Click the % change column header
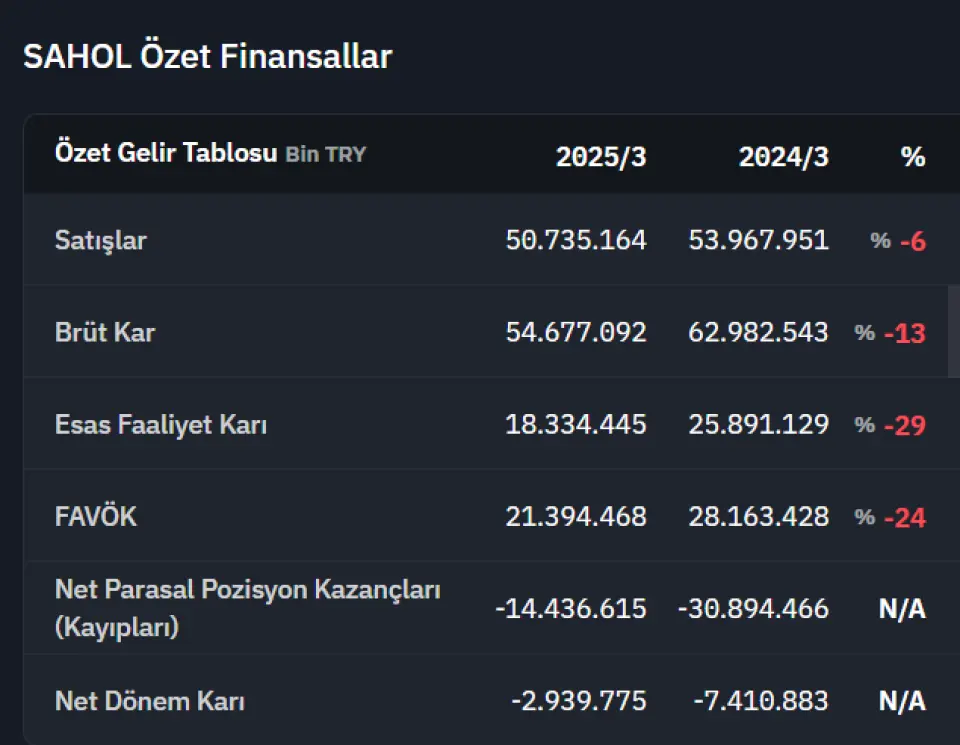The height and width of the screenshot is (745, 960). (913, 157)
